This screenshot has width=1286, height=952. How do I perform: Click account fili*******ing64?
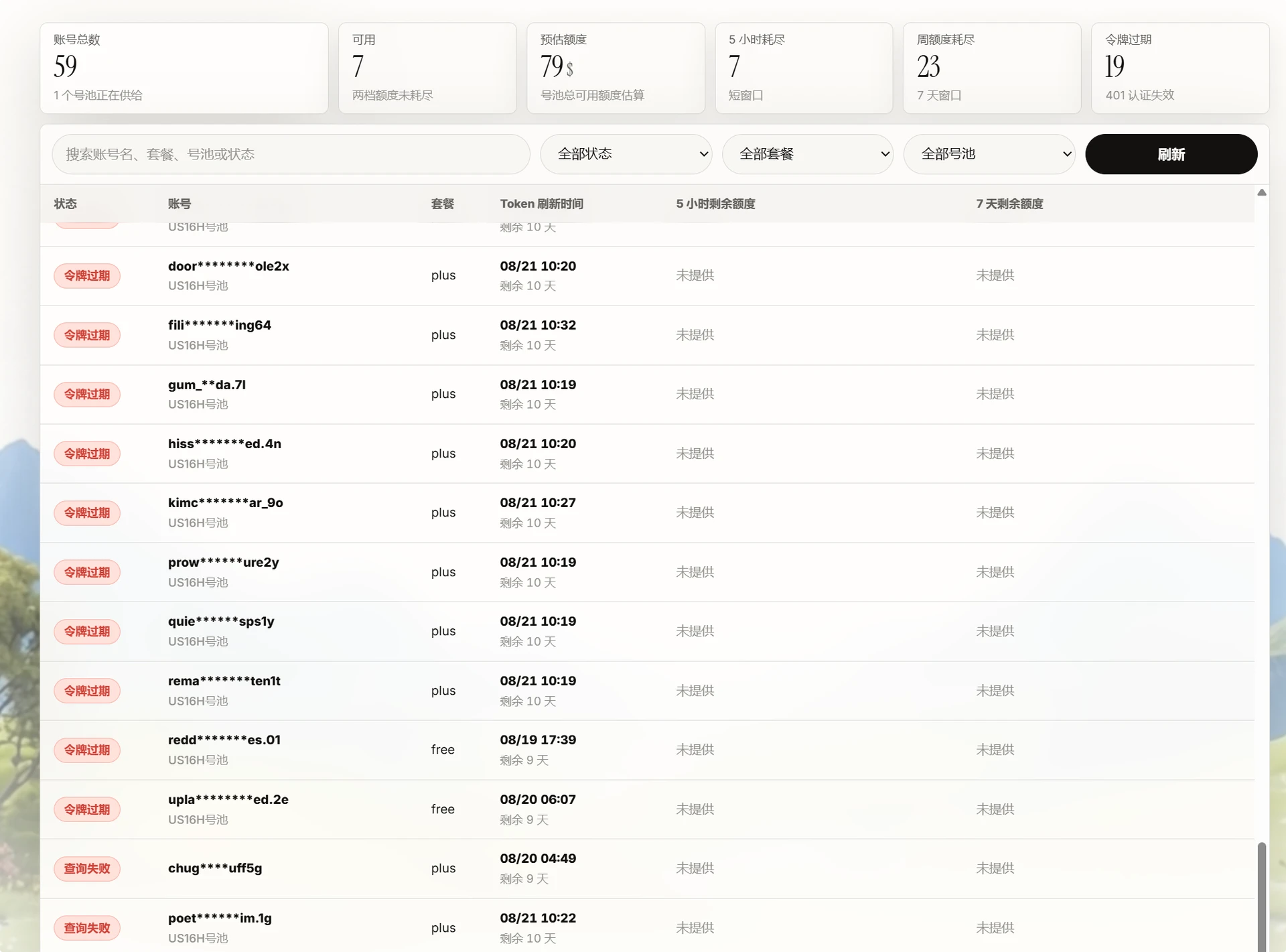click(220, 325)
